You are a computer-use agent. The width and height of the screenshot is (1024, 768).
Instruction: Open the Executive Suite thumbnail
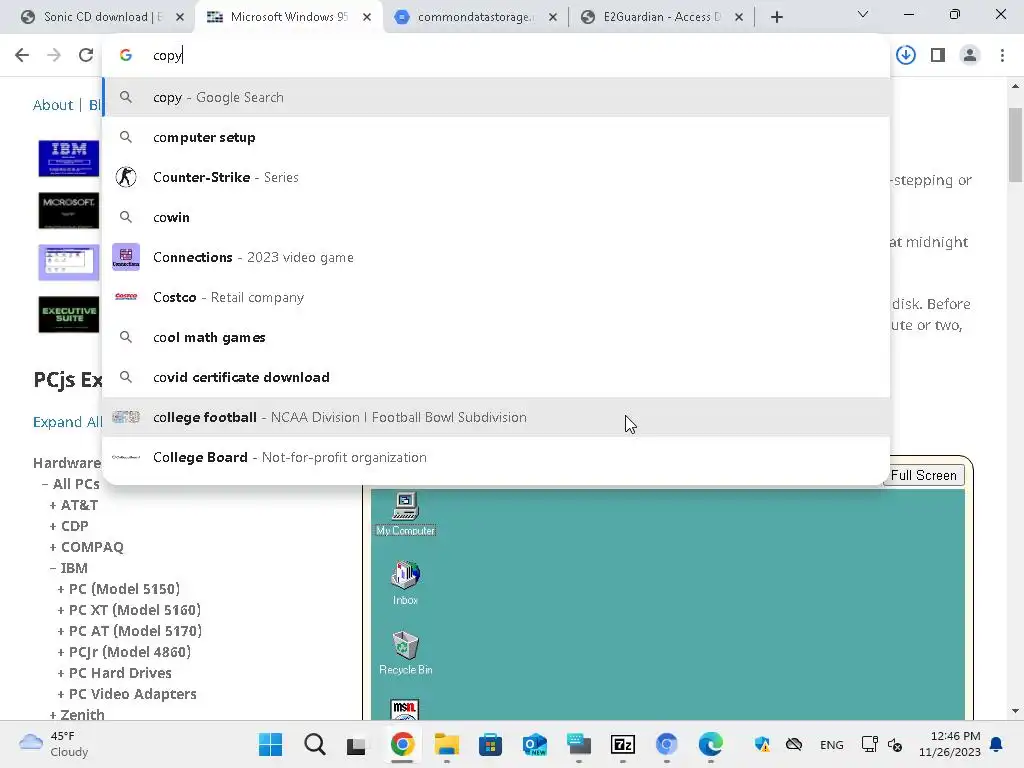coord(69,315)
